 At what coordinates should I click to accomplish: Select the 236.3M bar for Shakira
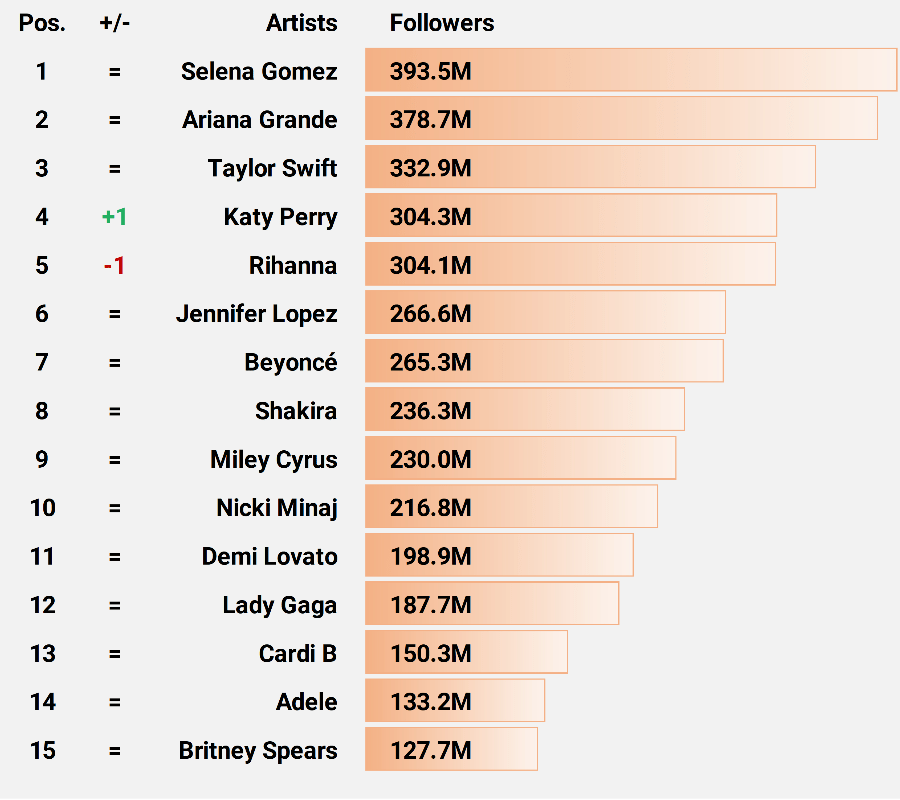tap(524, 410)
